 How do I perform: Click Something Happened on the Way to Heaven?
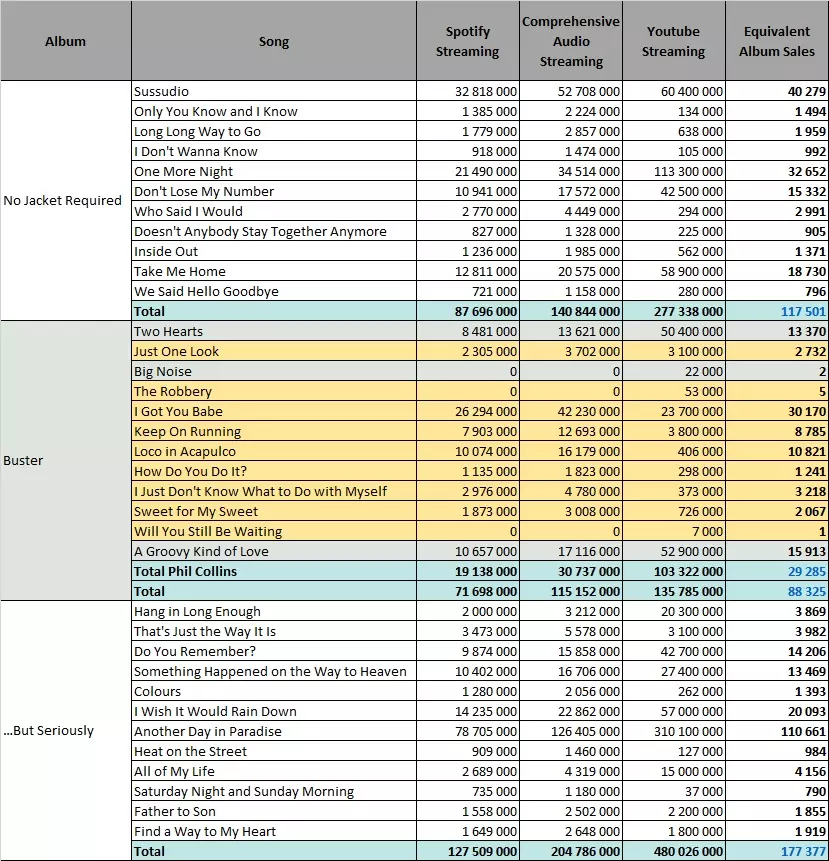(274, 672)
